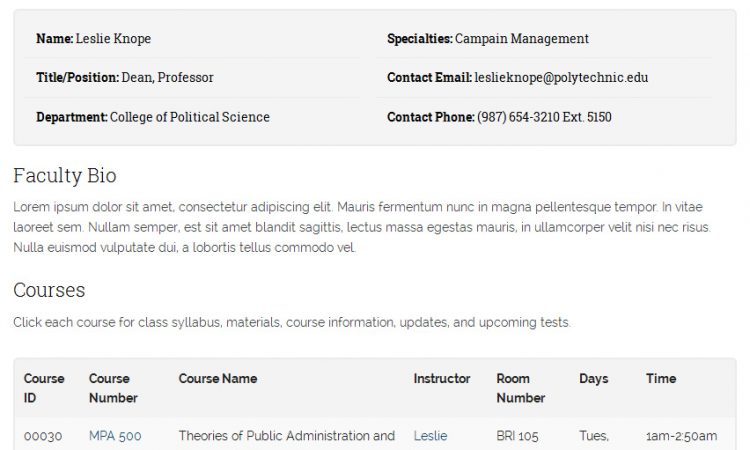The width and height of the screenshot is (750, 450).
Task: Click the College of Political Science department
Action: 189,117
